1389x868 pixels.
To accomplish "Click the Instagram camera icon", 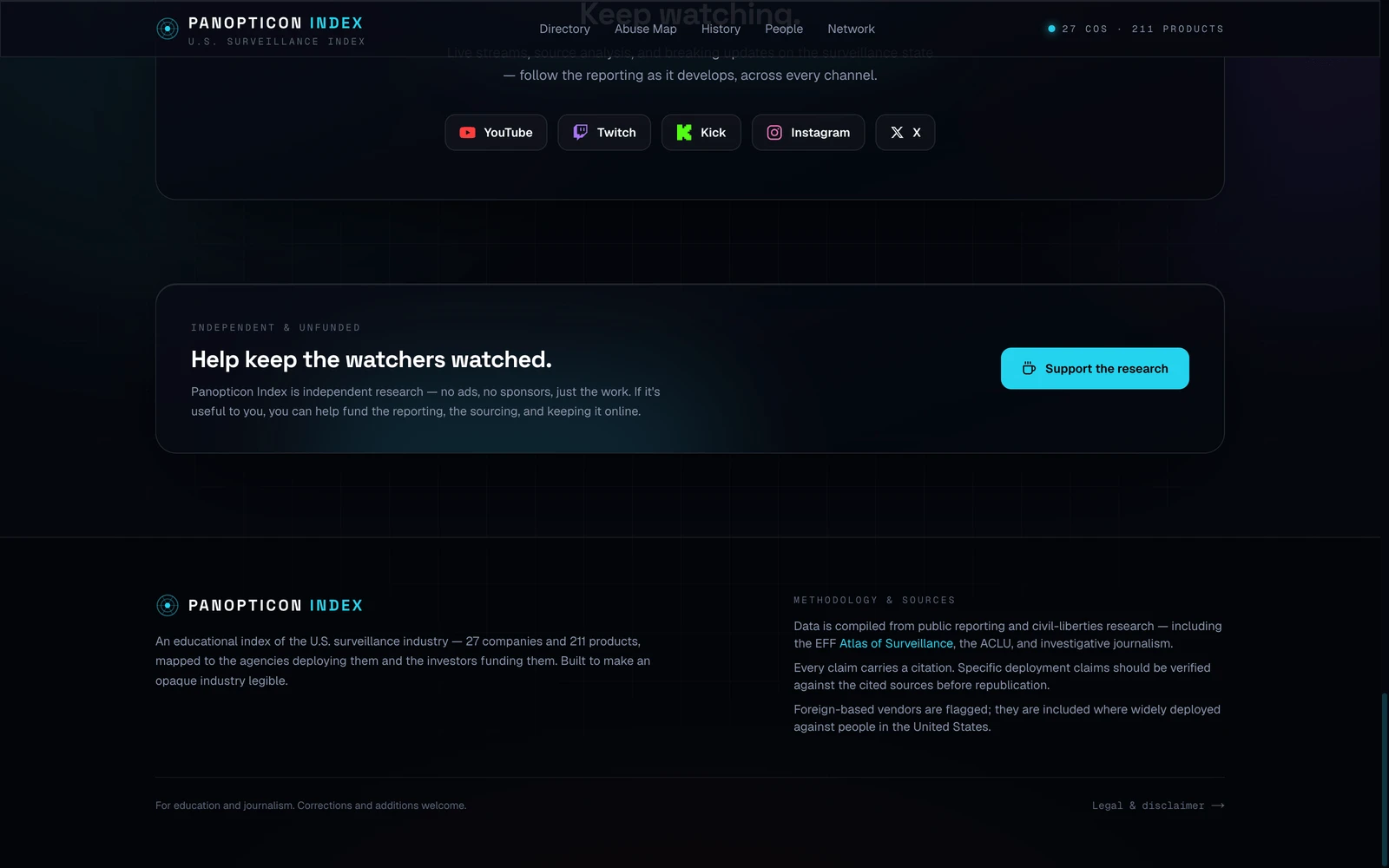I will (774, 133).
